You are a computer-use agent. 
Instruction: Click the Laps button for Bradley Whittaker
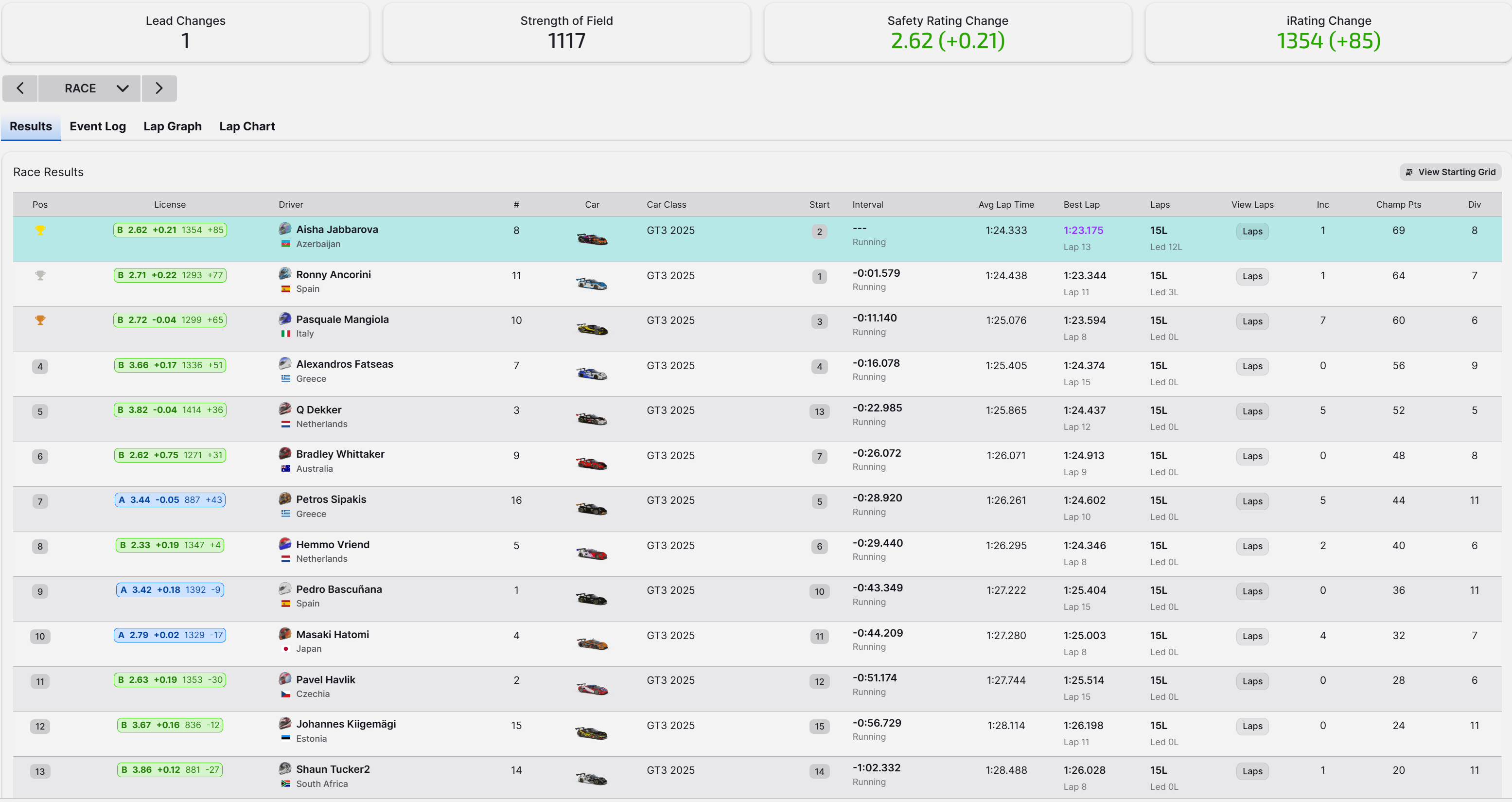(x=1251, y=456)
